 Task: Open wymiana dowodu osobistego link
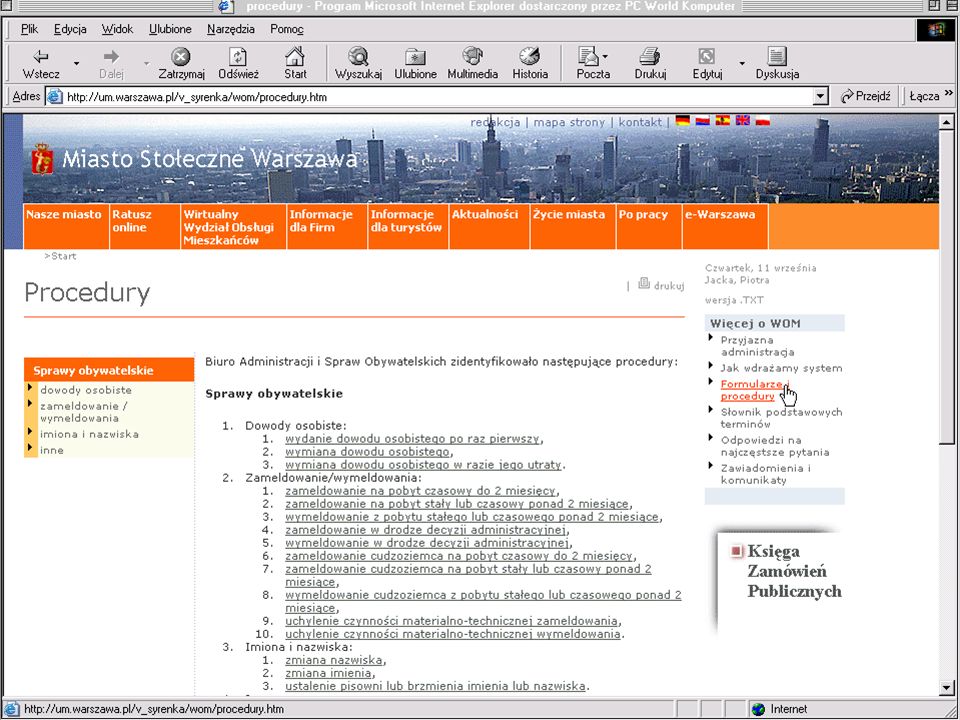click(367, 452)
